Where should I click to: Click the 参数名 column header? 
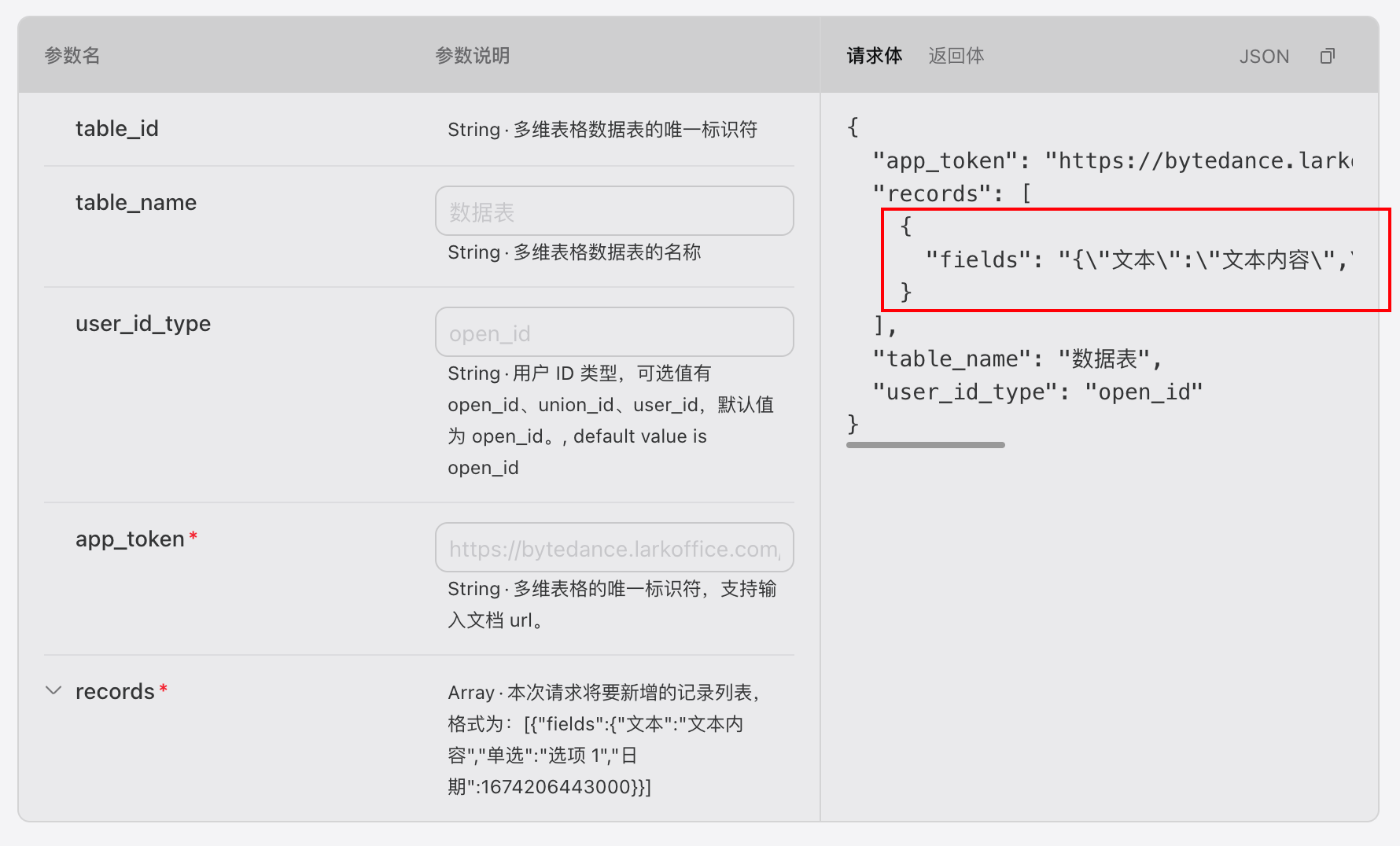[72, 56]
